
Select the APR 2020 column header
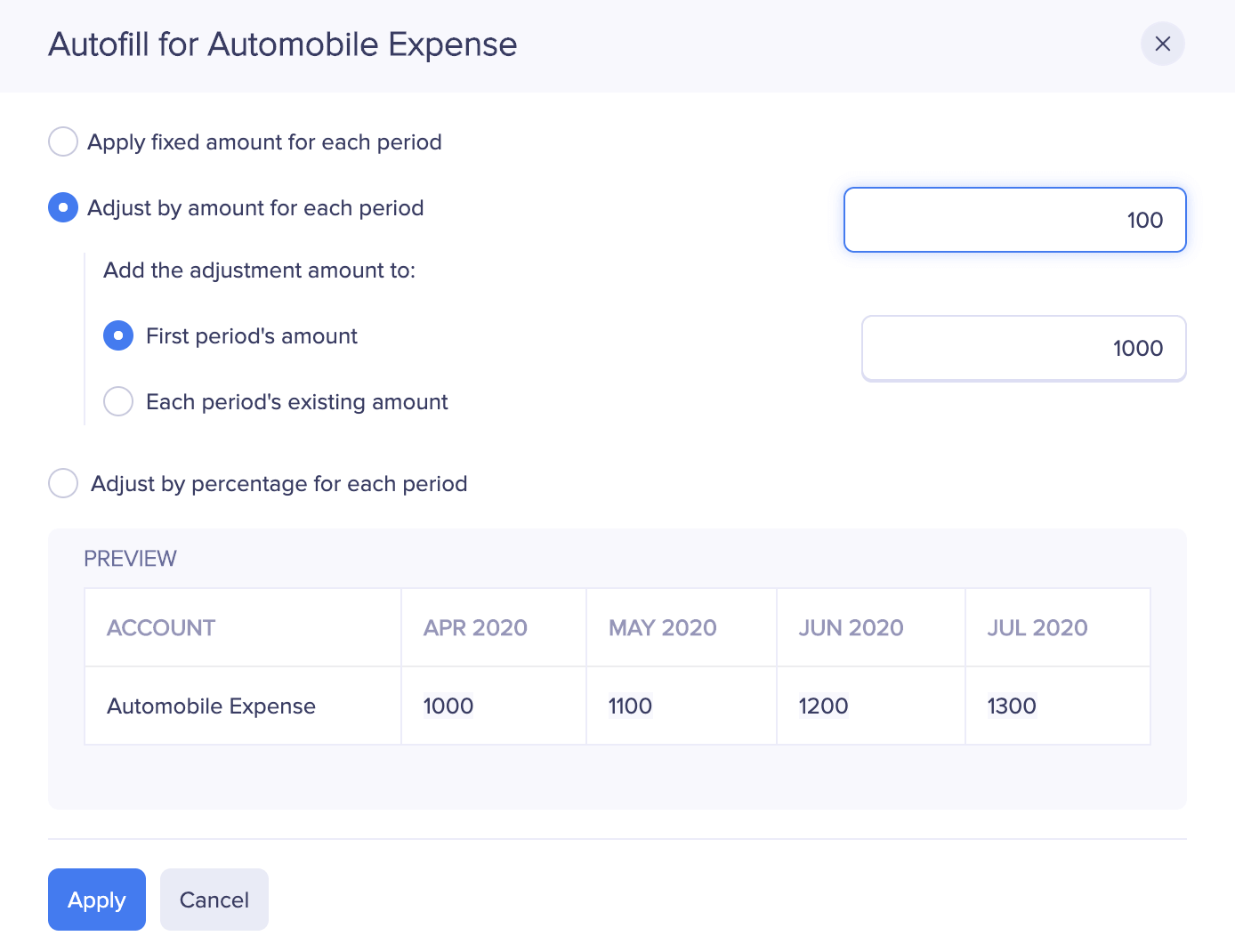pyautogui.click(x=475, y=627)
